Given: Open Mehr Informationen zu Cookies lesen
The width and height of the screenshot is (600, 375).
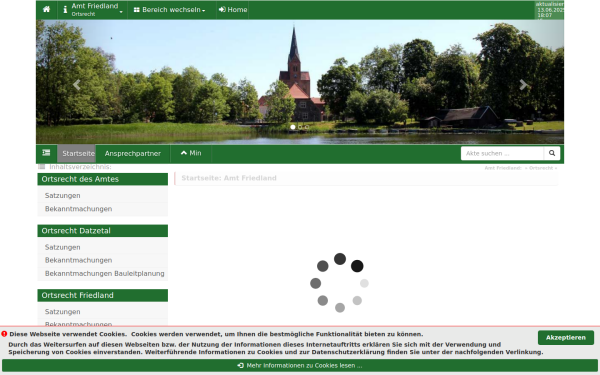Looking at the screenshot, I should pyautogui.click(x=300, y=365).
